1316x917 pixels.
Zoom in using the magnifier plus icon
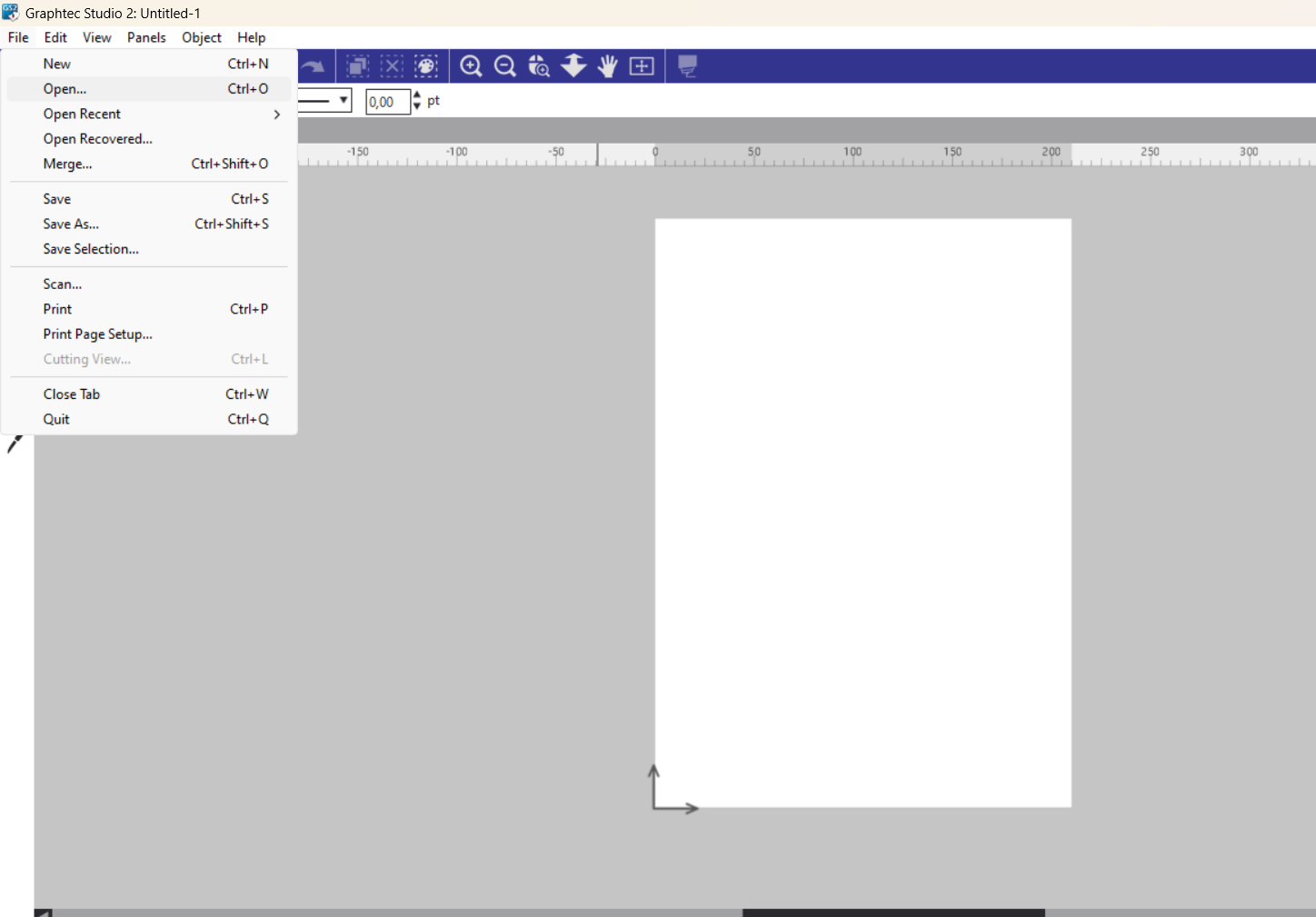coord(471,66)
